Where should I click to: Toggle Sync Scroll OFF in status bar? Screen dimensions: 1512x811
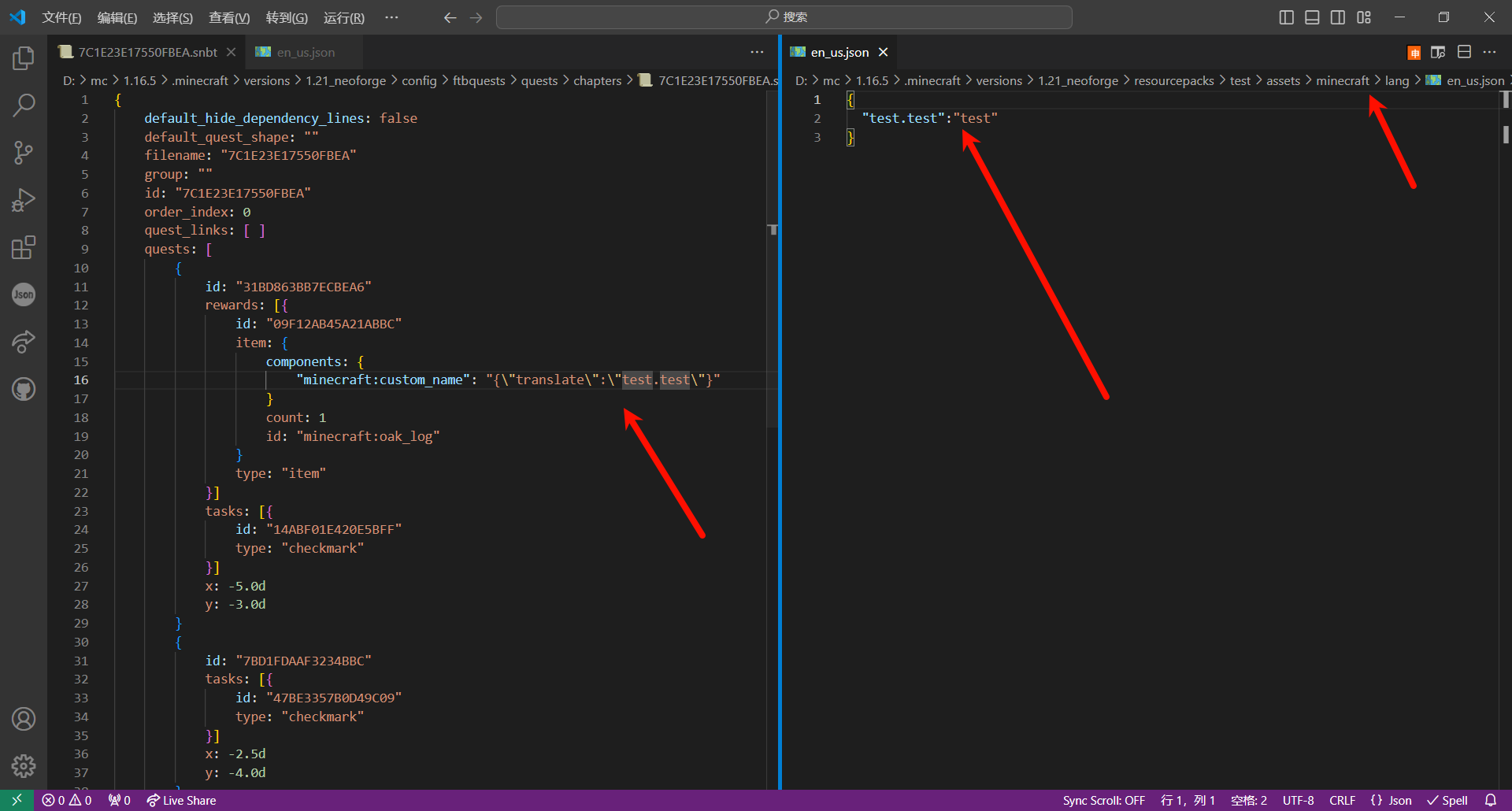[x=1103, y=800]
